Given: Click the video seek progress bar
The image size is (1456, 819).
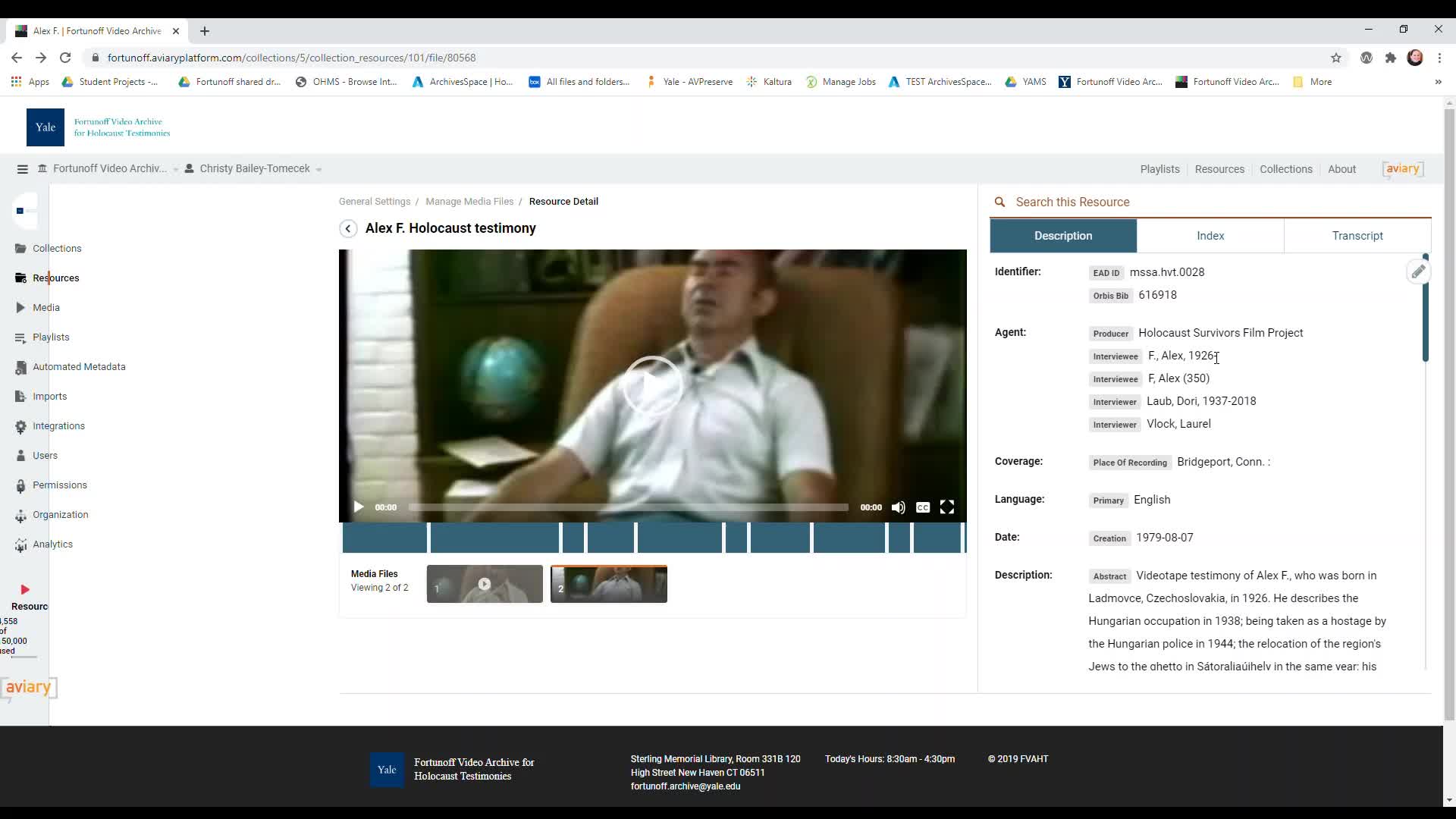Looking at the screenshot, I should click(x=628, y=507).
